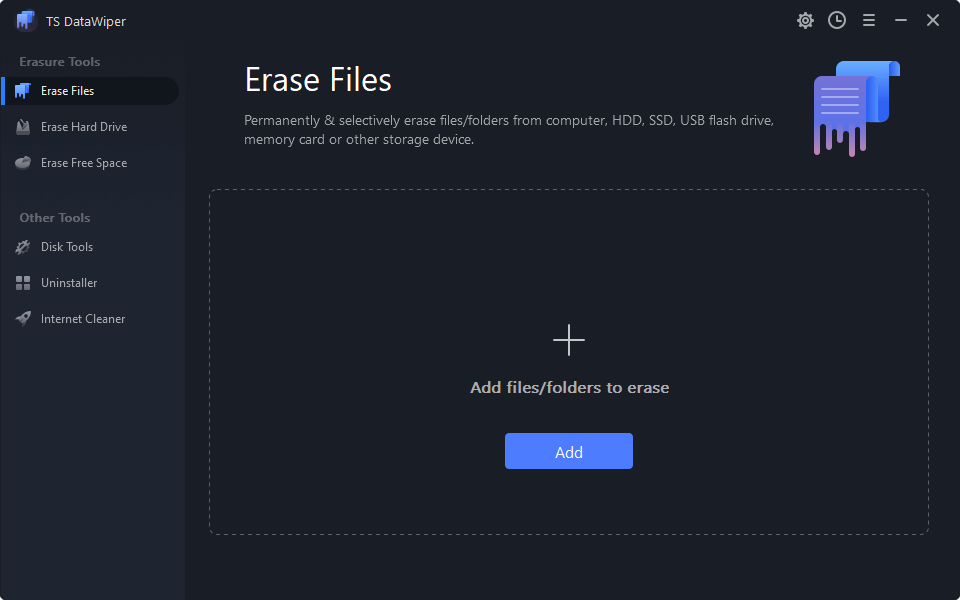This screenshot has height=600, width=960.
Task: Open the hamburger menu
Action: pos(869,20)
